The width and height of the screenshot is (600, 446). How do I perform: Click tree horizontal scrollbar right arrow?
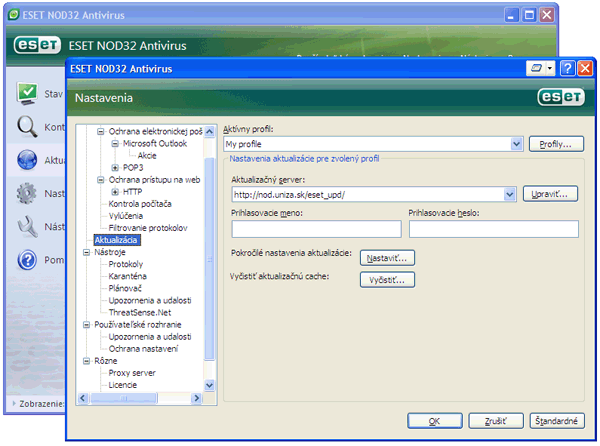[x=197, y=398]
